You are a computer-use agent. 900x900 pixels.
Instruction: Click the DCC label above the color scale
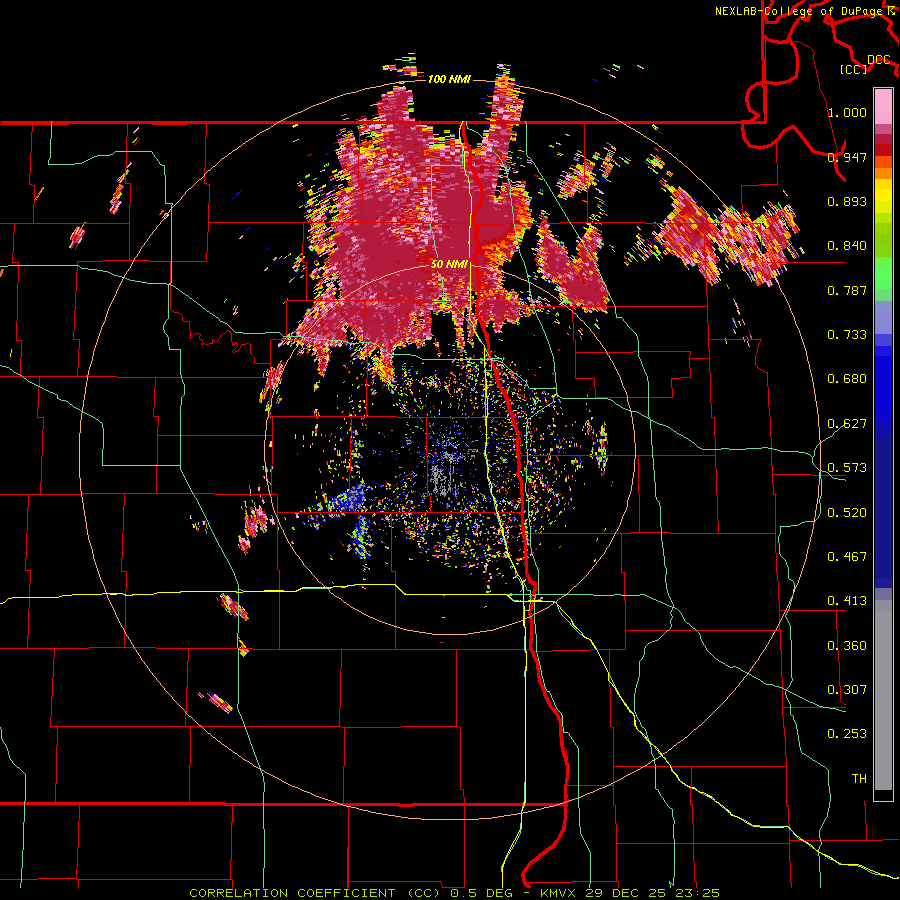click(x=879, y=59)
